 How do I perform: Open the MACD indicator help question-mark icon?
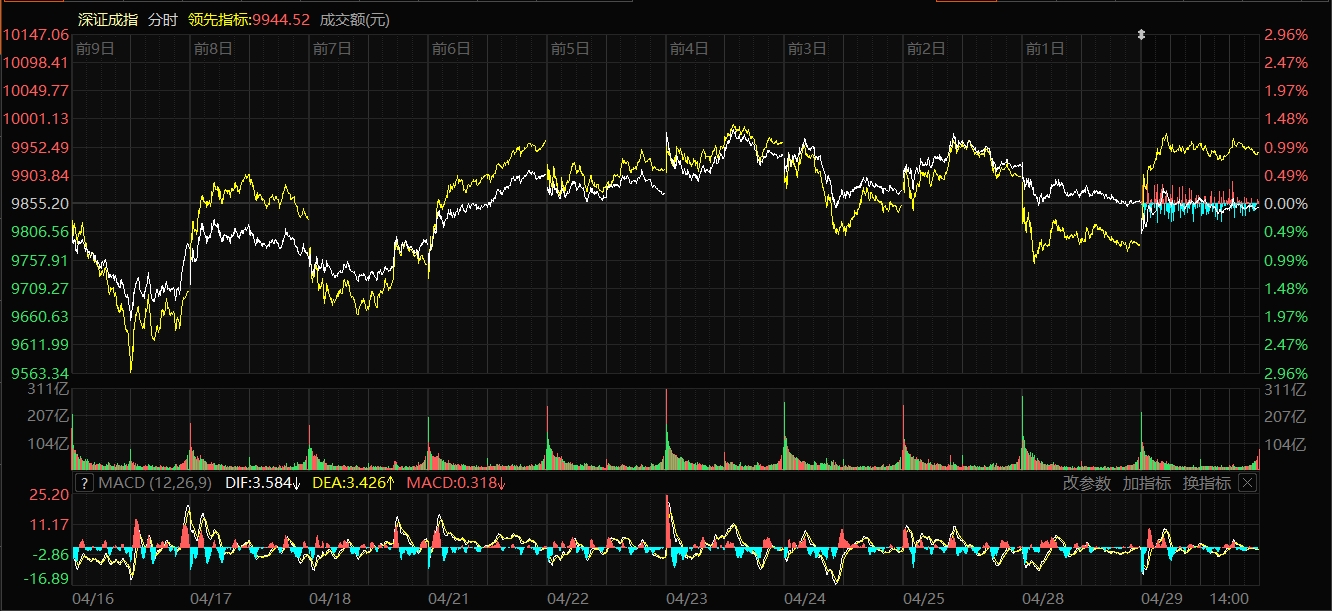(x=85, y=483)
